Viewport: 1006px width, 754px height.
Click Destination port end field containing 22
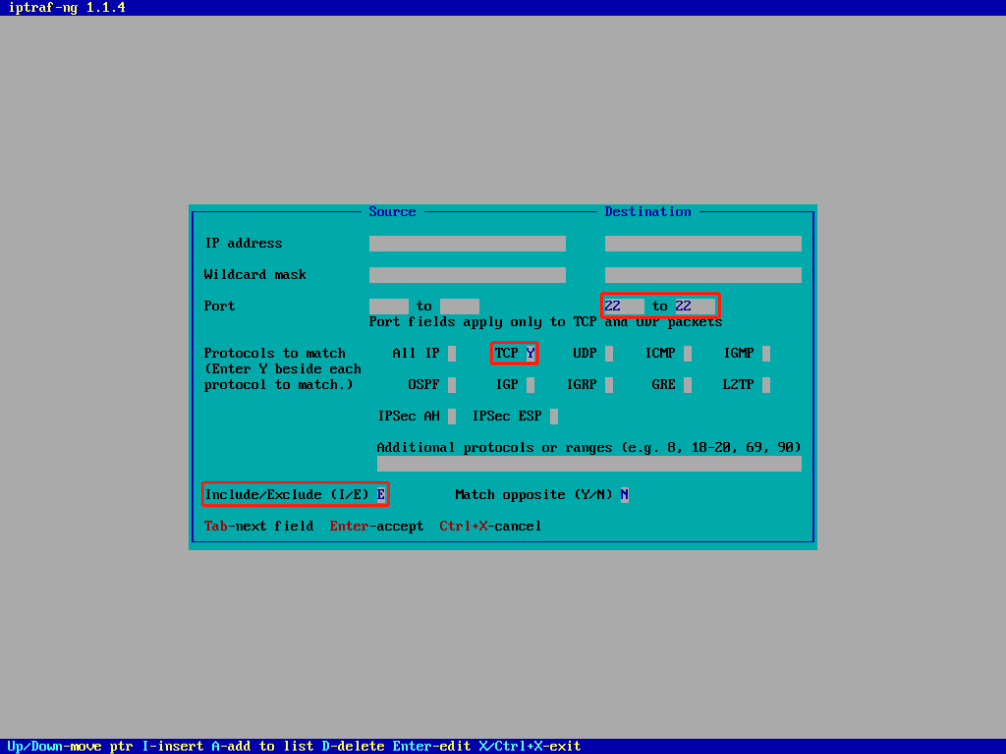pyautogui.click(x=694, y=306)
